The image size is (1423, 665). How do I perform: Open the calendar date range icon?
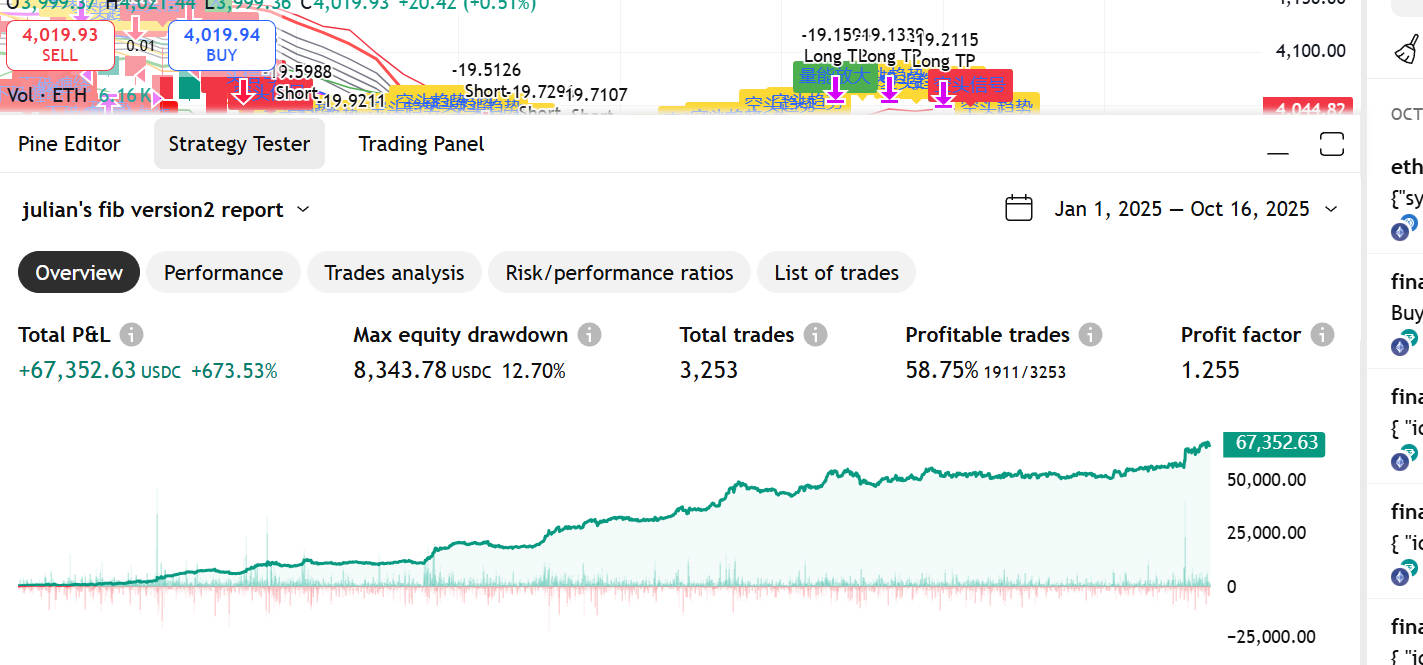pyautogui.click(x=1018, y=209)
